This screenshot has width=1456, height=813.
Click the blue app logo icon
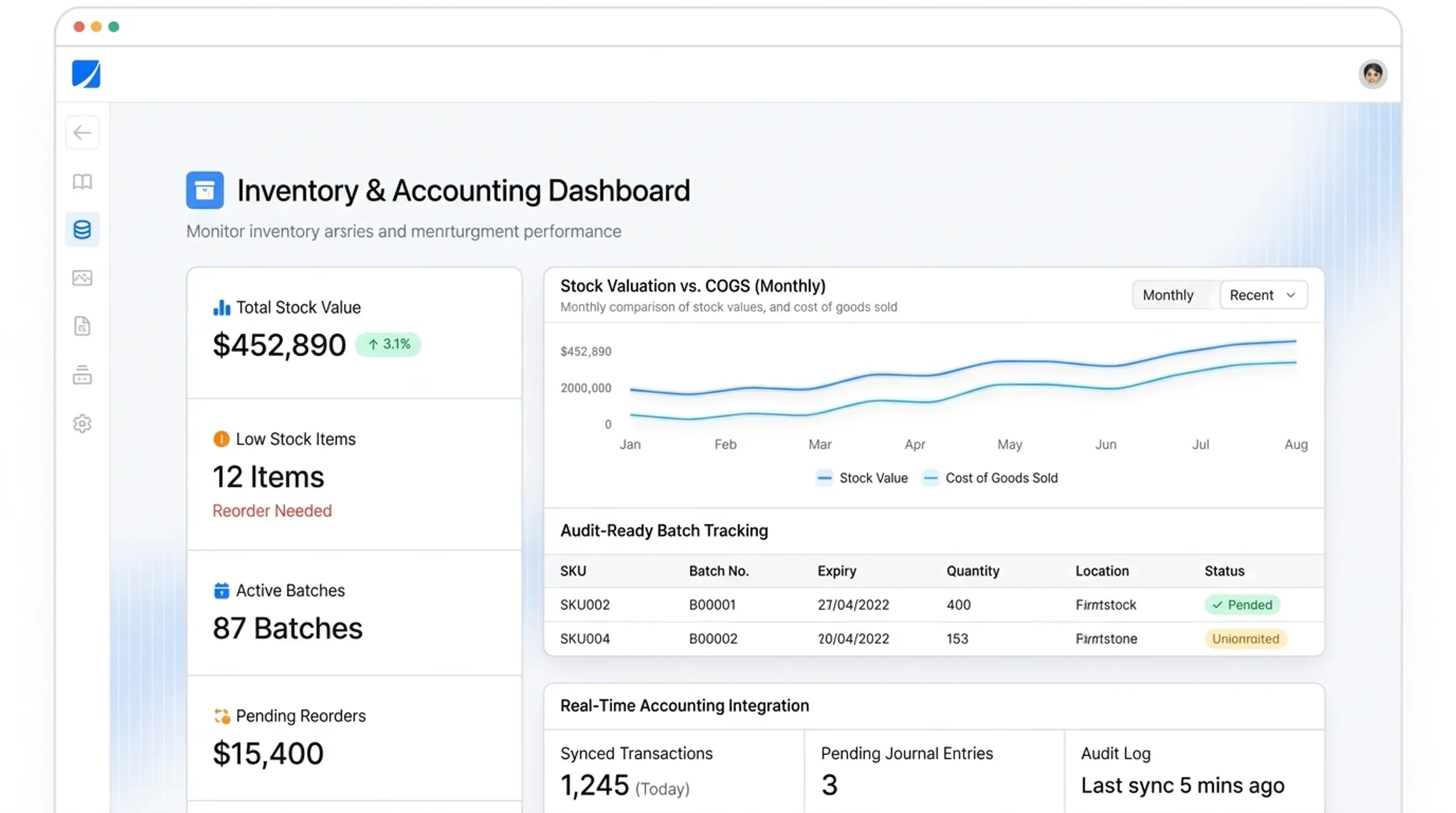tap(86, 73)
